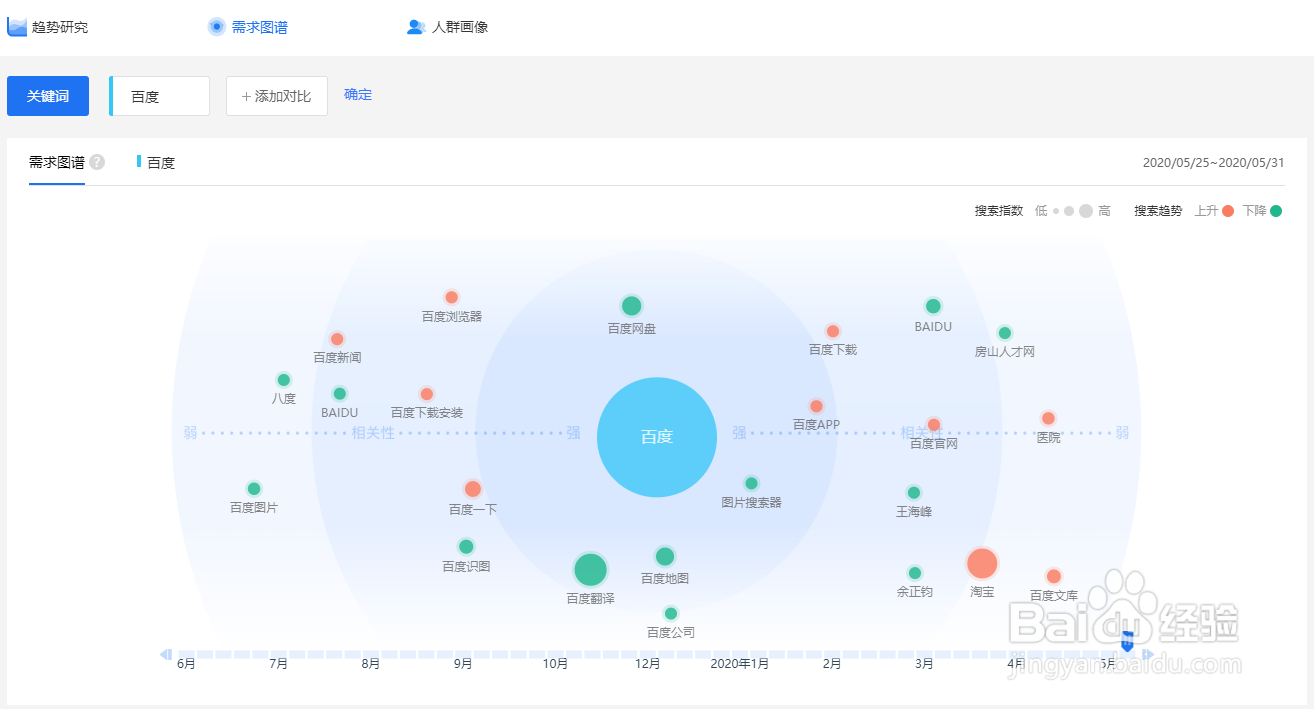Click the 关键词 button
The width and height of the screenshot is (1314, 709).
tap(48, 96)
